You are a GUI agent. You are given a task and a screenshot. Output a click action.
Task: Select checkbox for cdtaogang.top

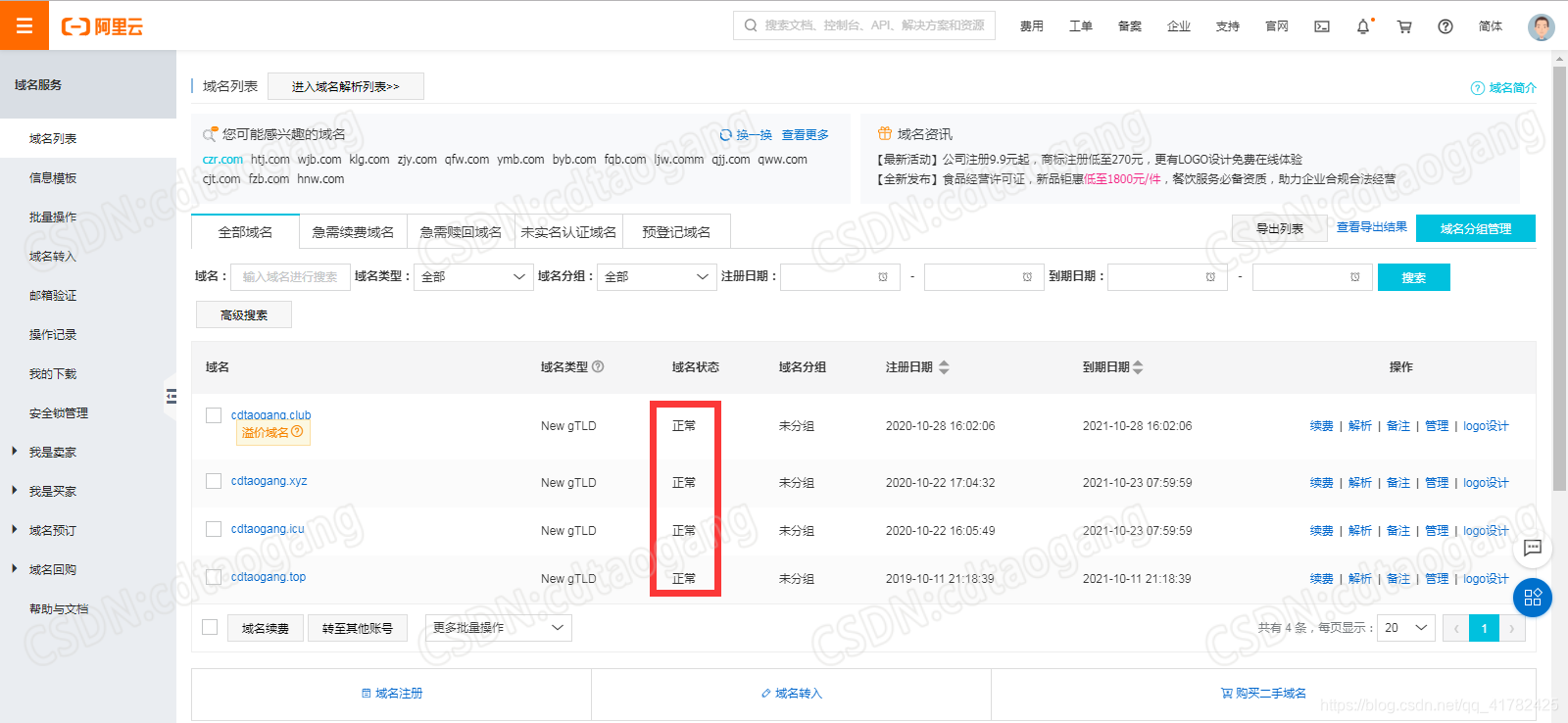(x=214, y=577)
